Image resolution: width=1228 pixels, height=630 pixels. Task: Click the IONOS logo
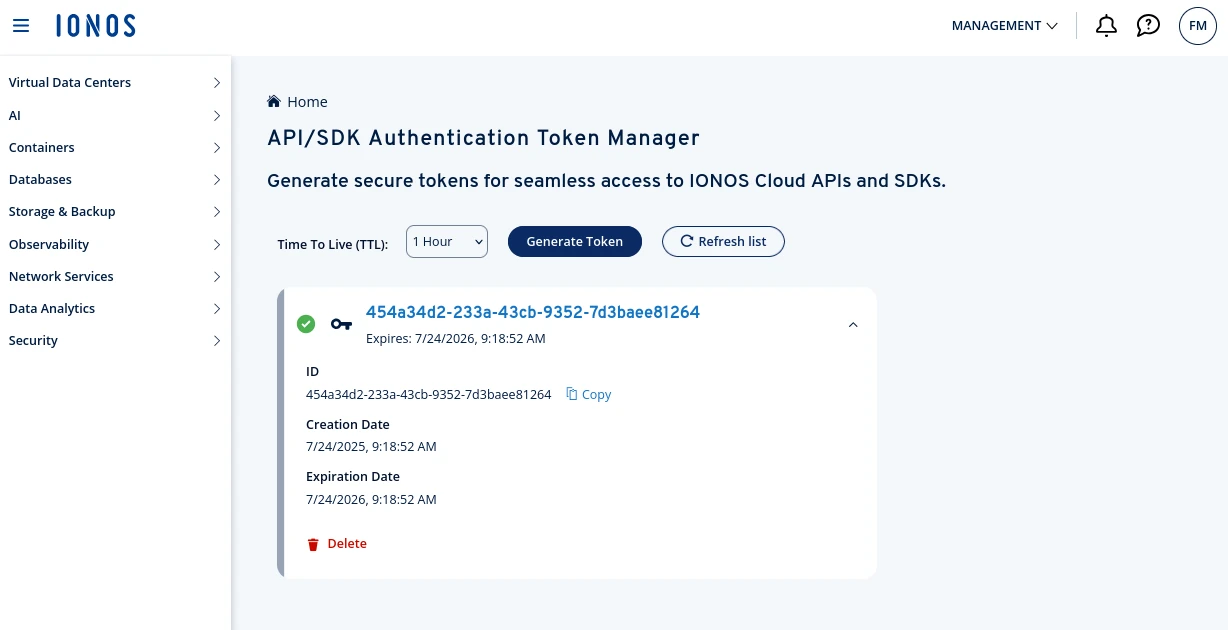(x=96, y=26)
